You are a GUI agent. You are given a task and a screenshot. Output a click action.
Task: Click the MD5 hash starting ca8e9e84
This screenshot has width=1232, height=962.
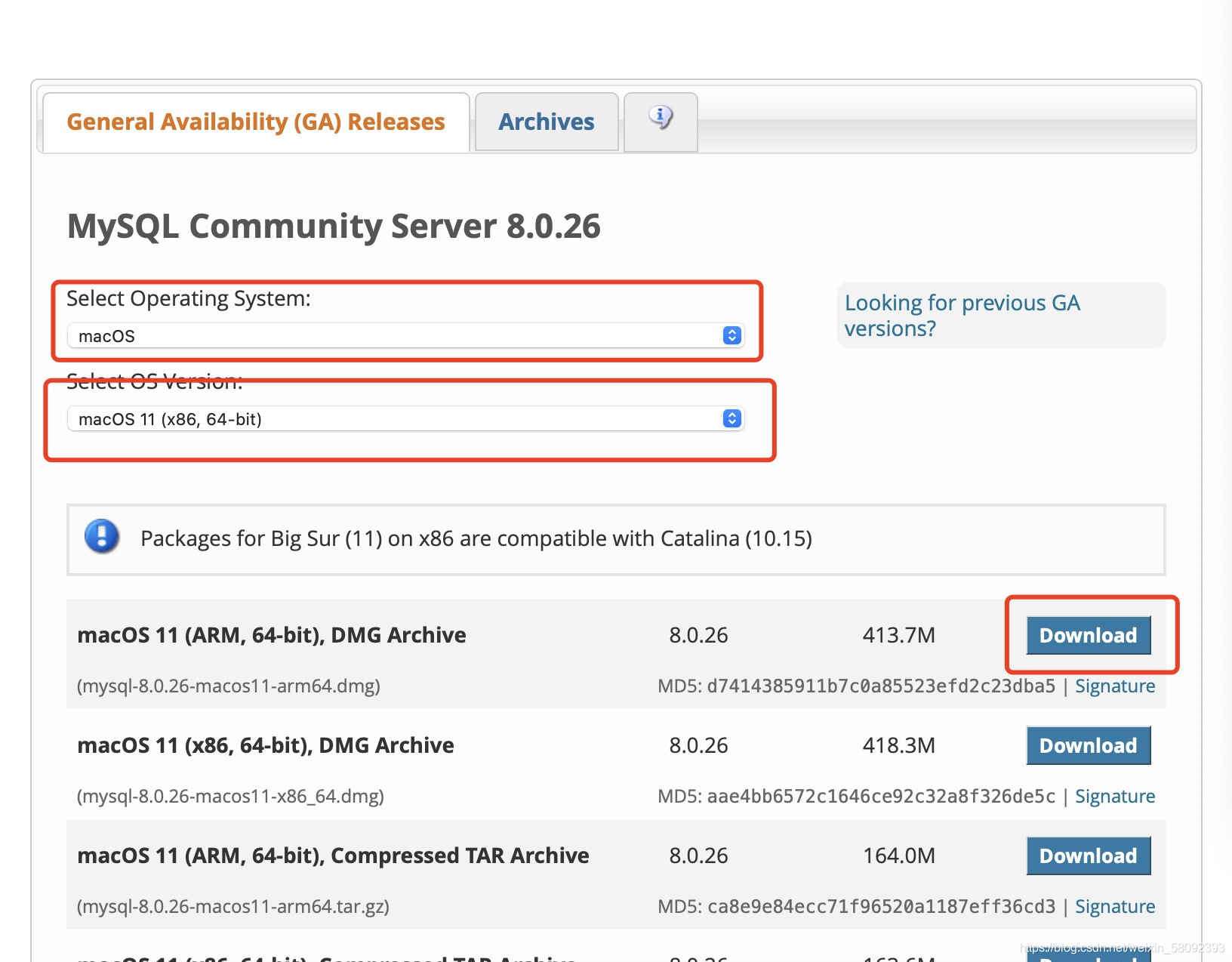881,907
